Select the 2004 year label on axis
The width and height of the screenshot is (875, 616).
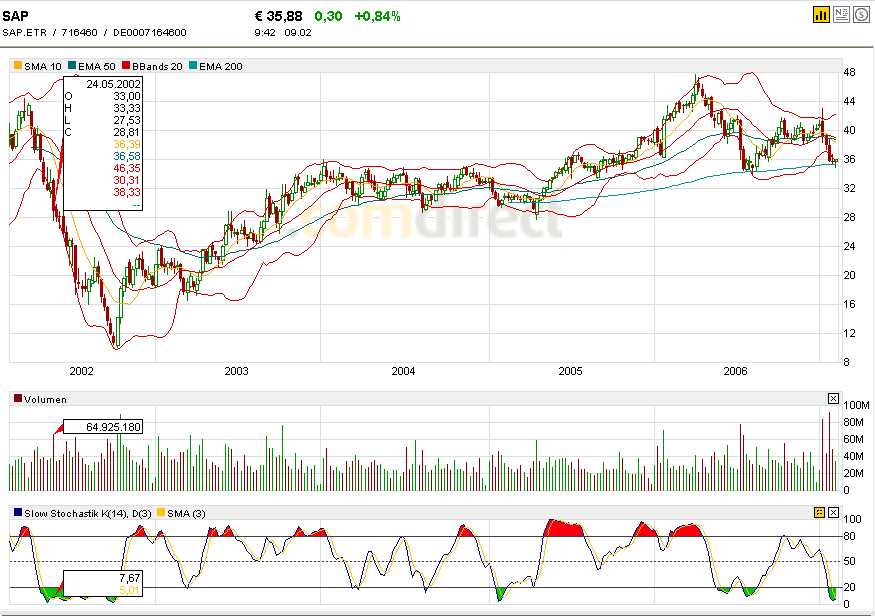pos(403,370)
